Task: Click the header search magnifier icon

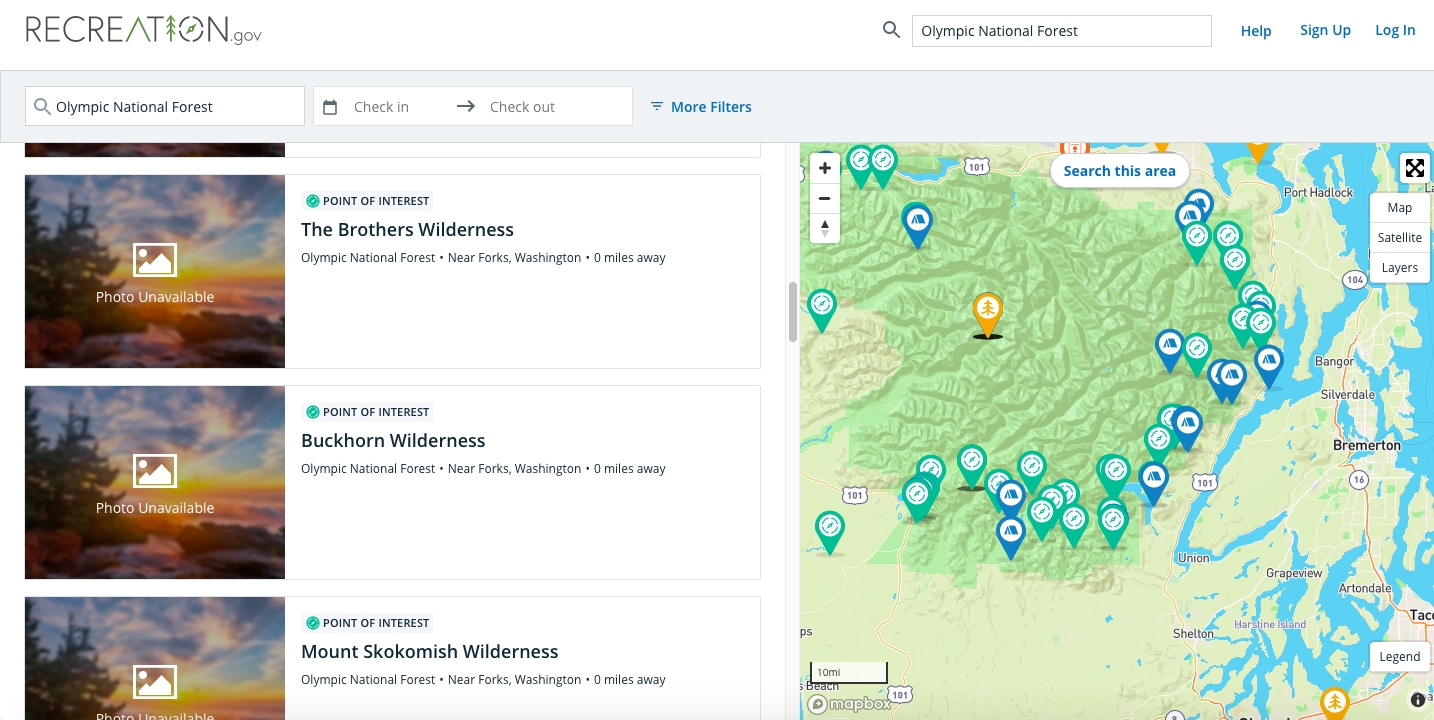Action: (891, 31)
